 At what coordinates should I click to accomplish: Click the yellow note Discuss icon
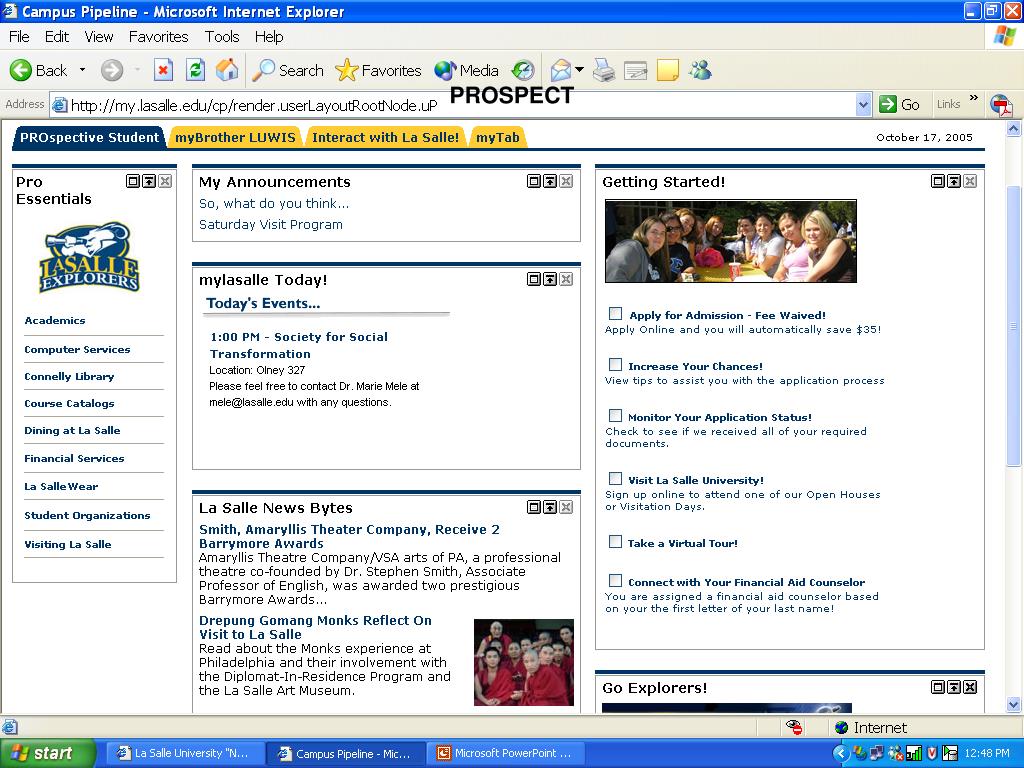667,70
